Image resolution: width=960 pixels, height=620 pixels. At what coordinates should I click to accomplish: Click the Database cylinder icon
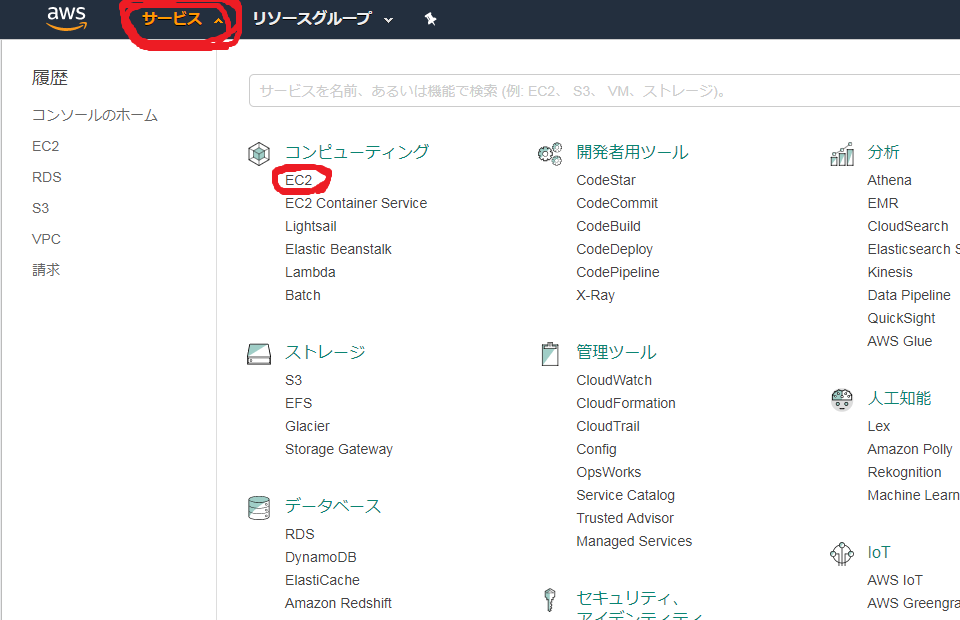click(x=259, y=507)
